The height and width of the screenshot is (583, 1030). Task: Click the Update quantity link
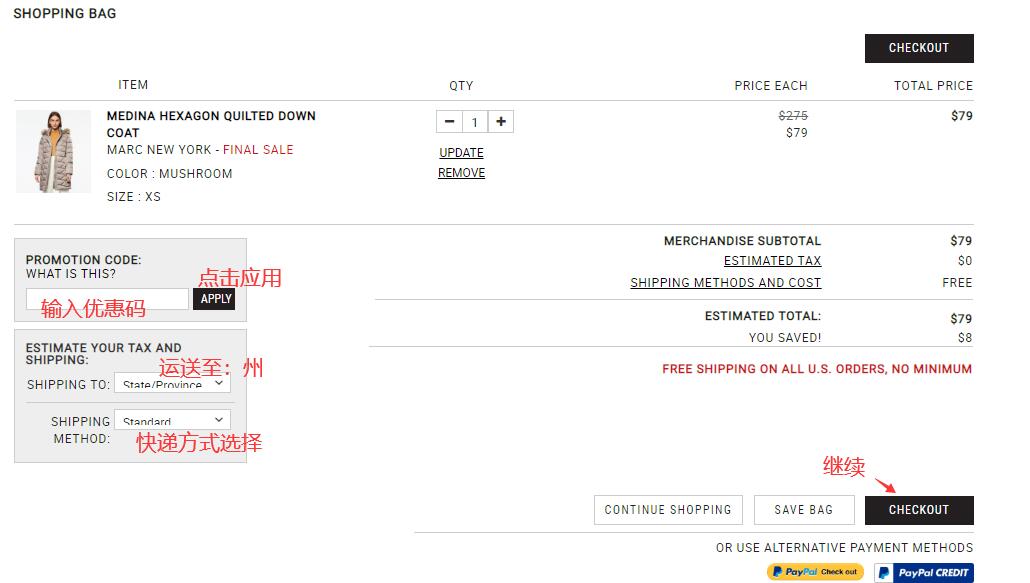tap(461, 153)
